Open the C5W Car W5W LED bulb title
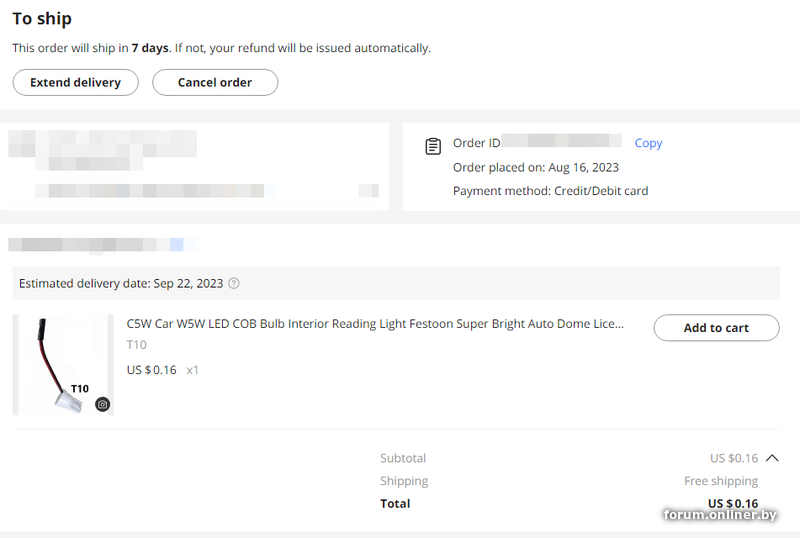The image size is (800, 538). pos(375,324)
